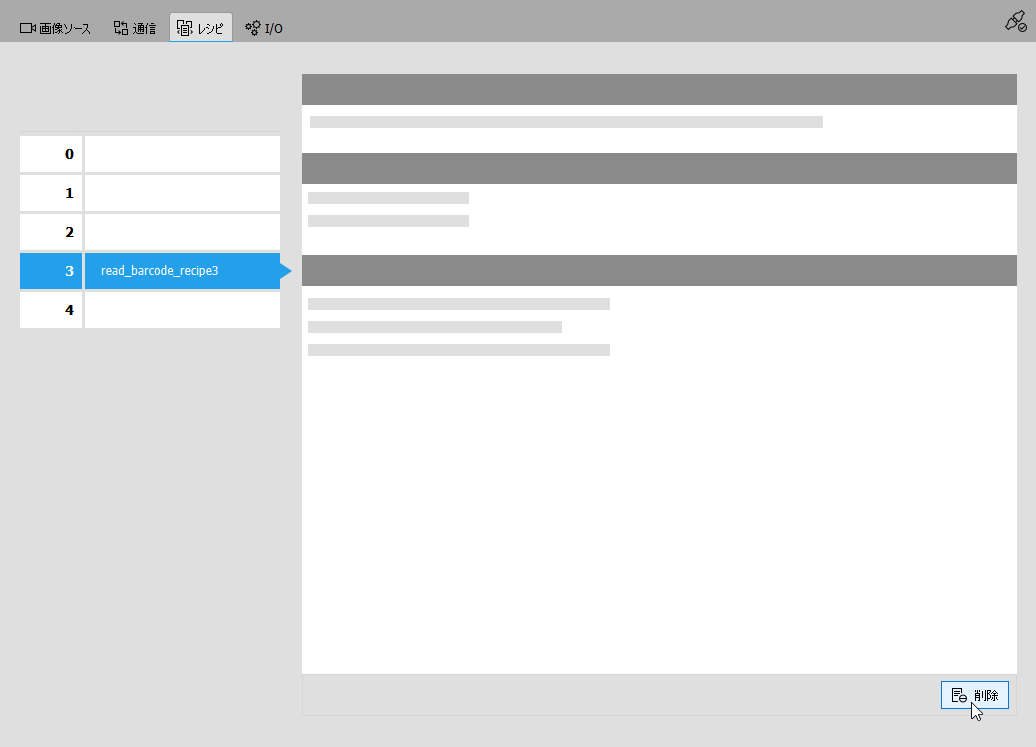Click the empty name field of slot 0
The height and width of the screenshot is (747, 1036).
(x=181, y=154)
